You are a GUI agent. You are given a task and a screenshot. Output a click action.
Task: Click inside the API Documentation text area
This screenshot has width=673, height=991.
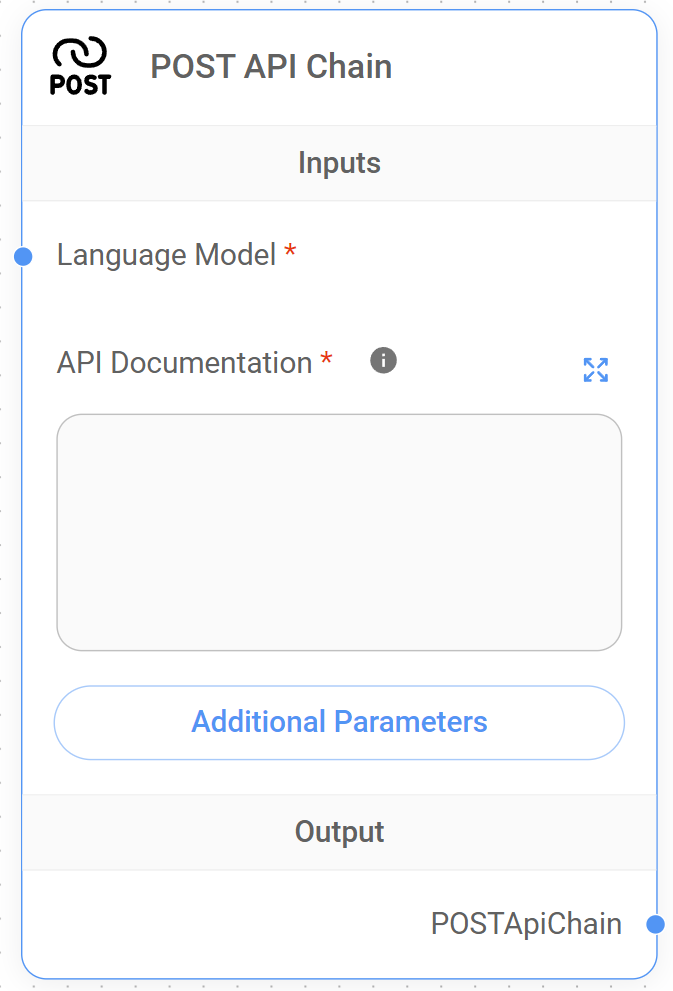339,531
